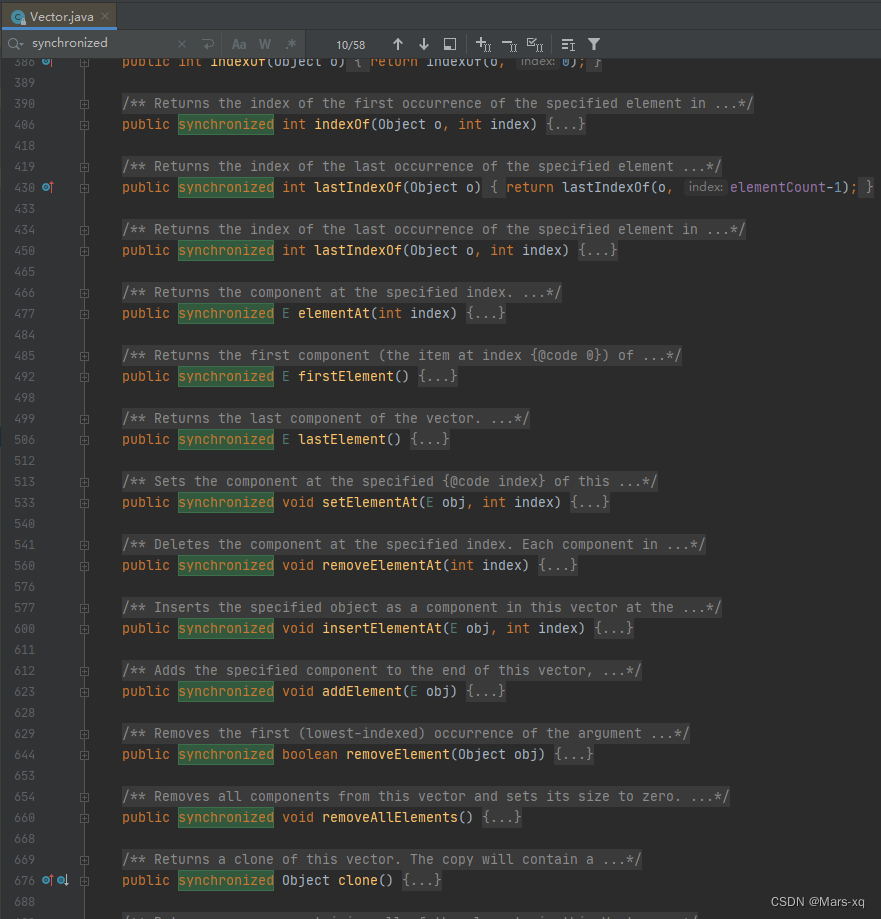This screenshot has height=919, width=881.
Task: Toggle the match case (Aa) option
Action: (239, 44)
